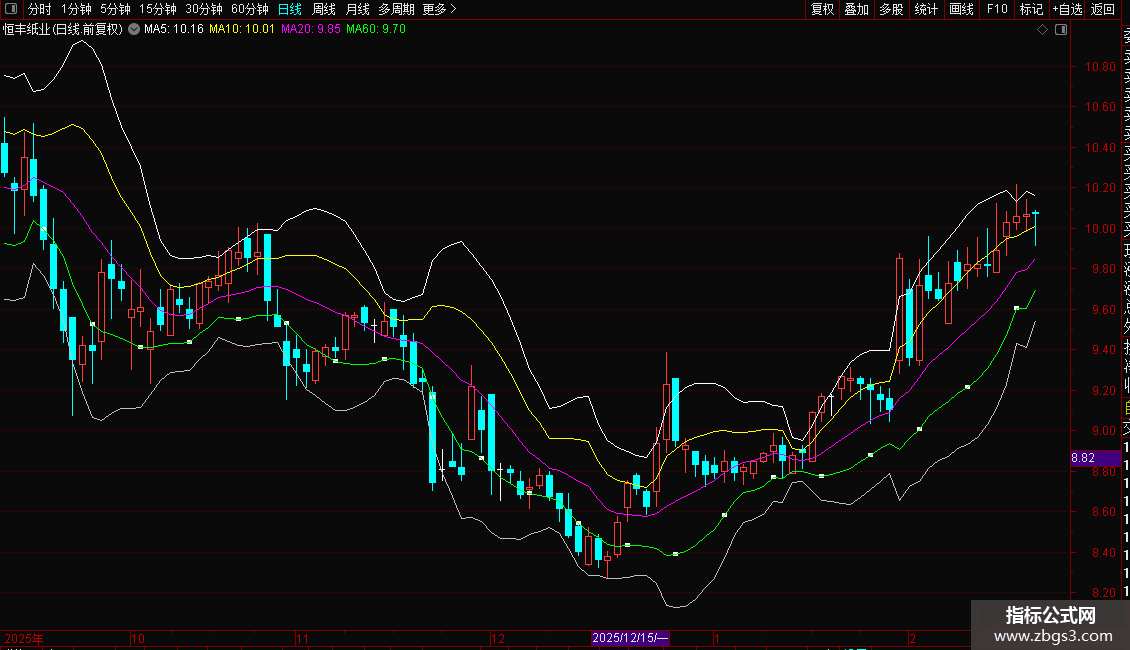Toggle the right side panel icon
The image size is (1130, 650).
pos(1061,30)
